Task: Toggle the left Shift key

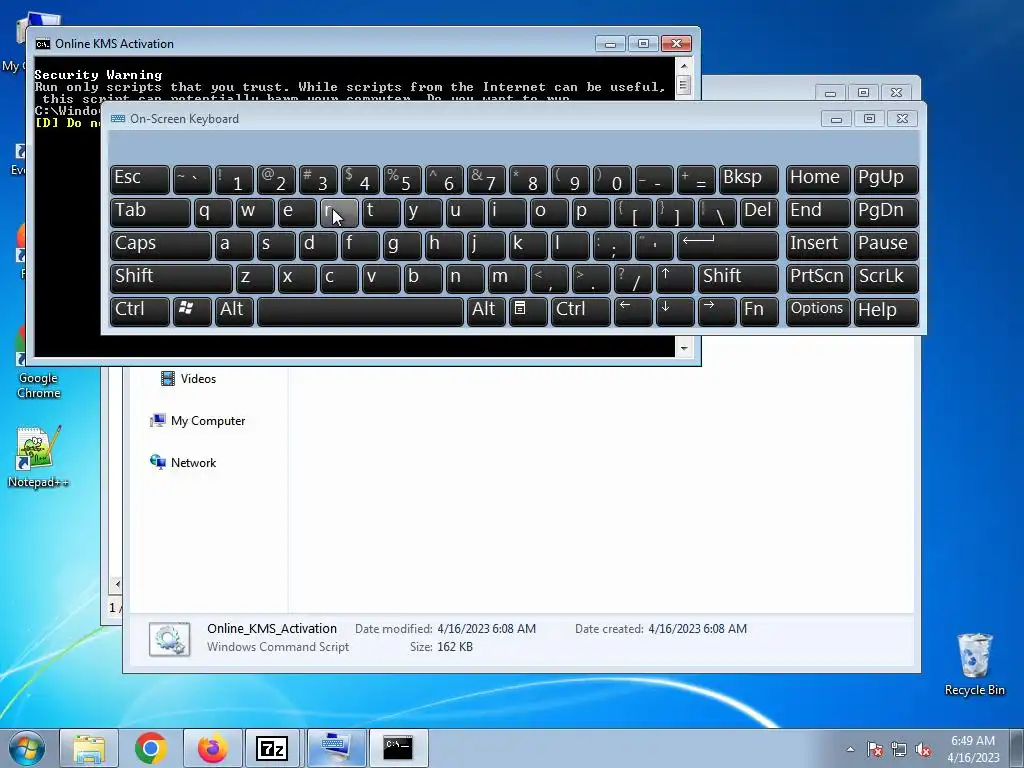Action: point(171,278)
